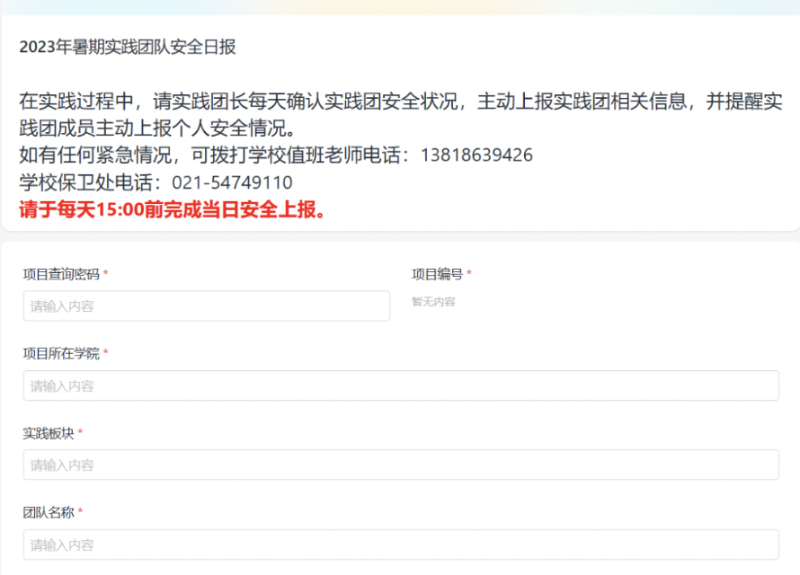Click the 暂无内容 text under 项目编号
Image resolution: width=800 pixels, height=575 pixels.
434,302
